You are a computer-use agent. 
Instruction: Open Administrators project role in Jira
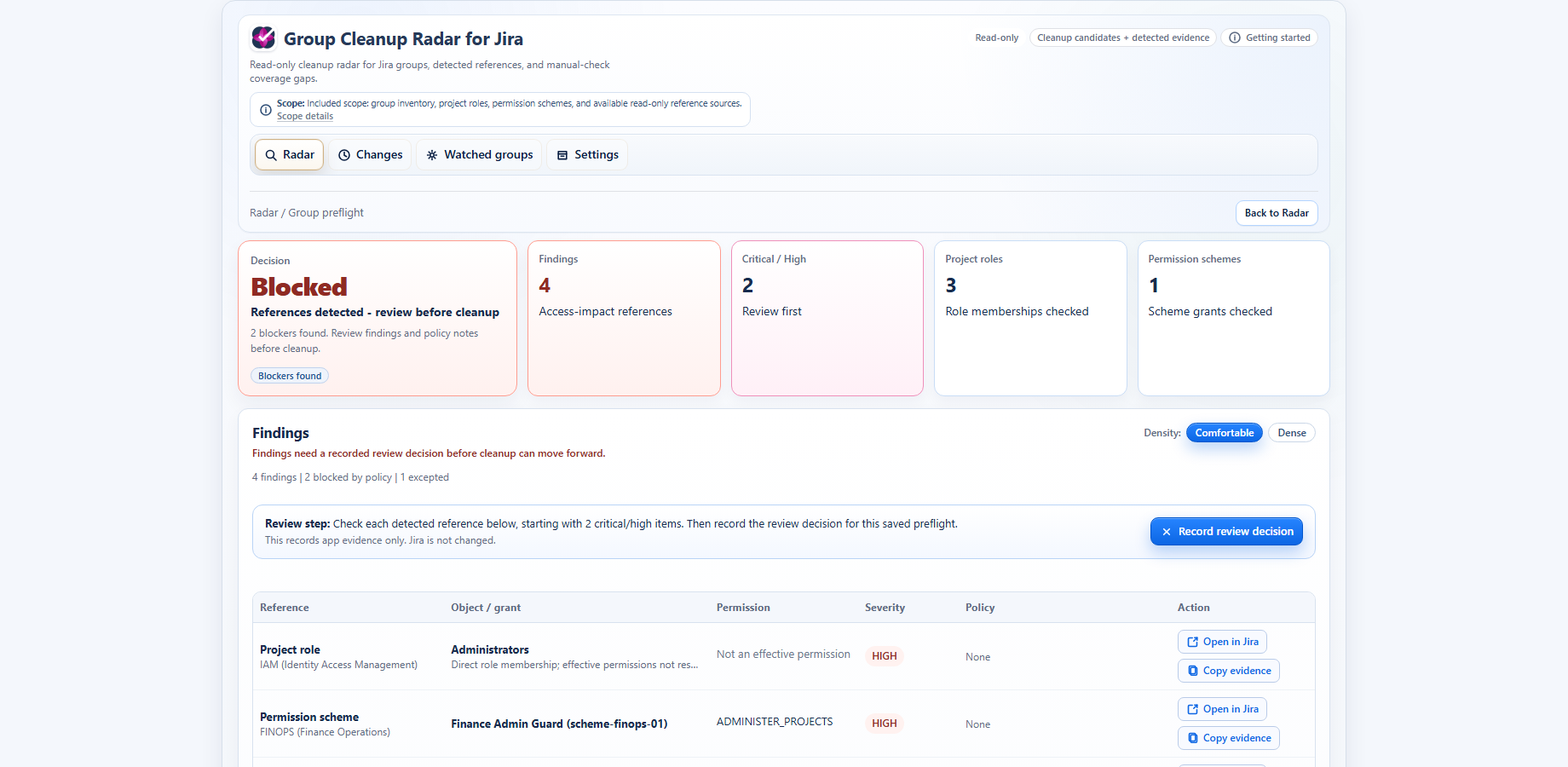tap(1222, 642)
